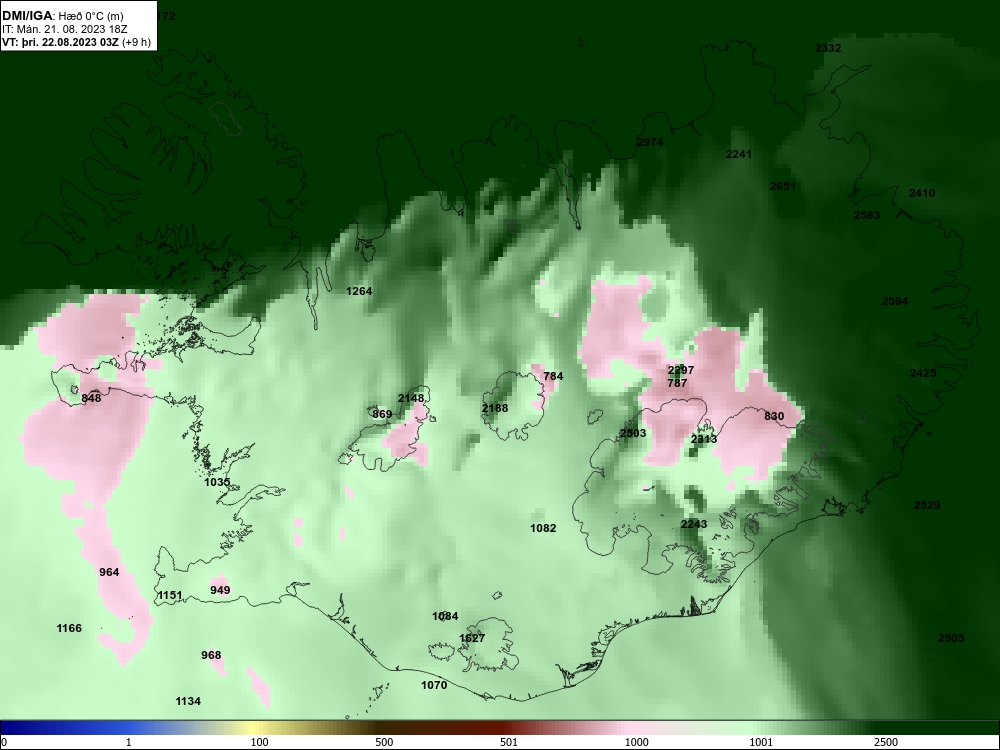The image size is (1000, 750).
Task: Click the map value 1084
Action: pyautogui.click(x=445, y=616)
